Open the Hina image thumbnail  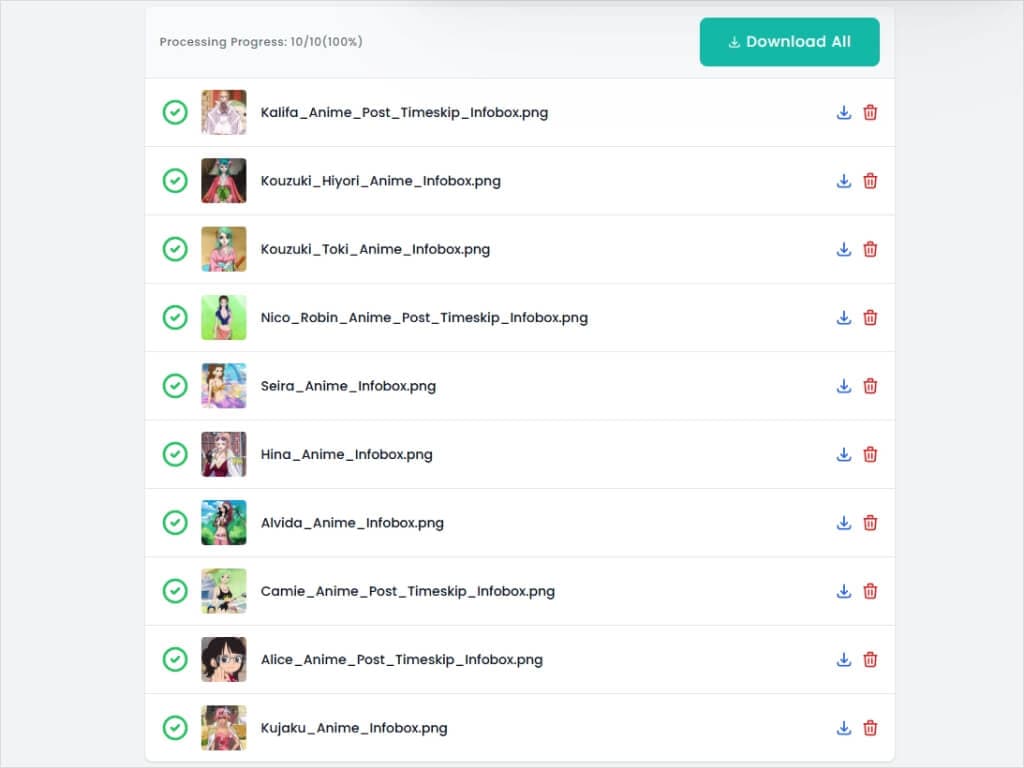224,455
